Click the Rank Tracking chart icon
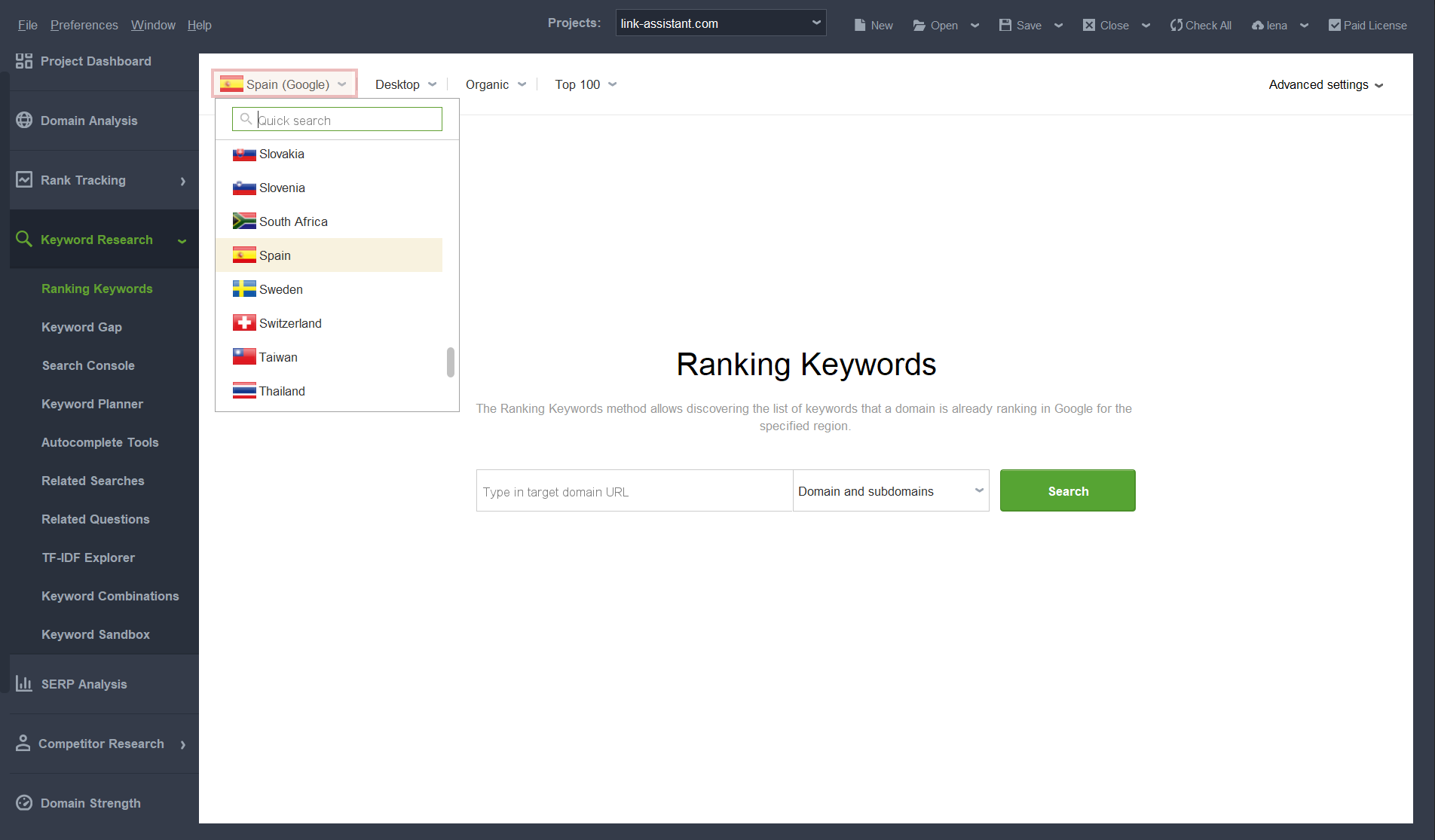 coord(24,180)
